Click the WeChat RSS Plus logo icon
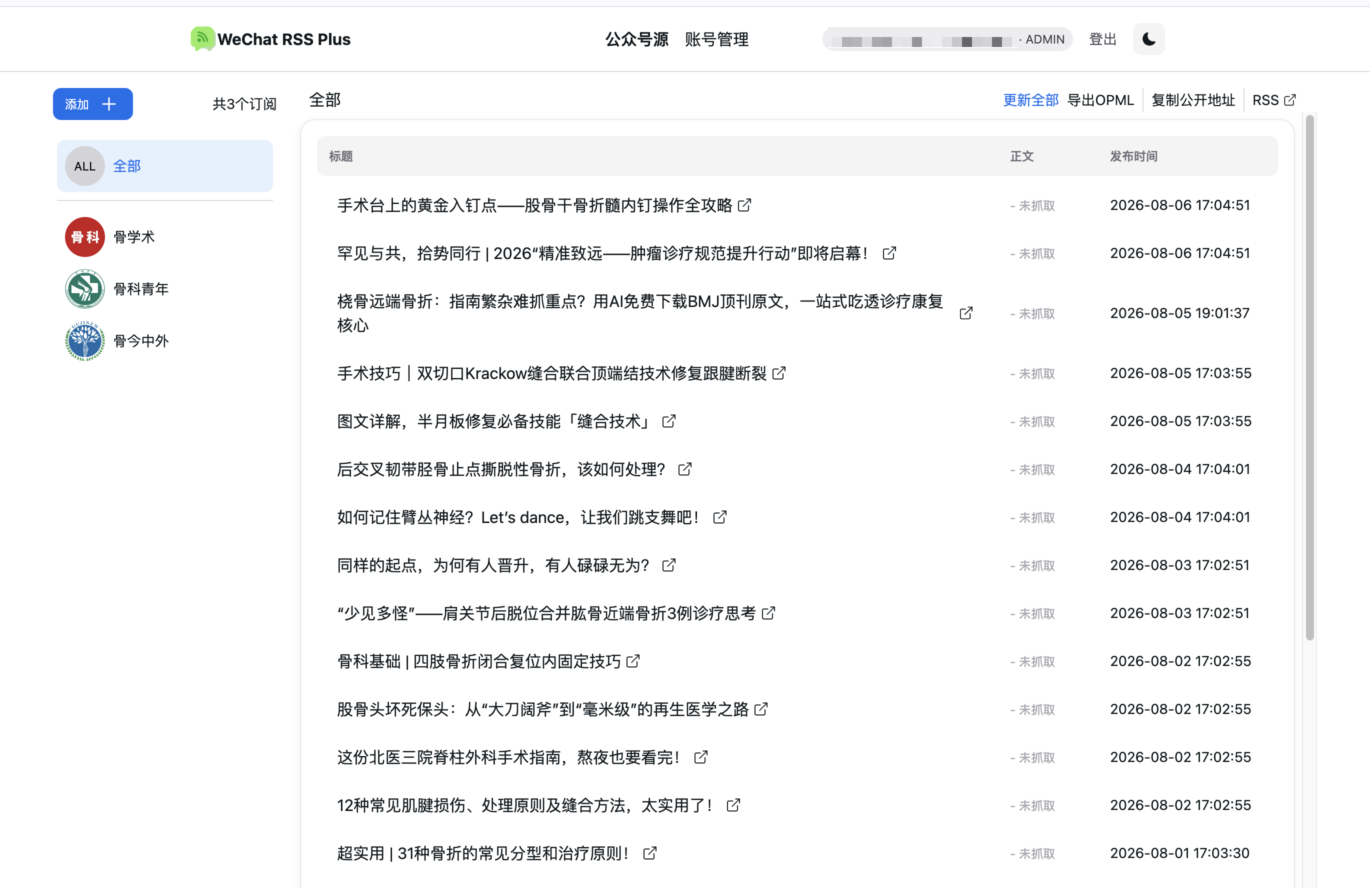This screenshot has height=896, width=1370. coord(202,38)
